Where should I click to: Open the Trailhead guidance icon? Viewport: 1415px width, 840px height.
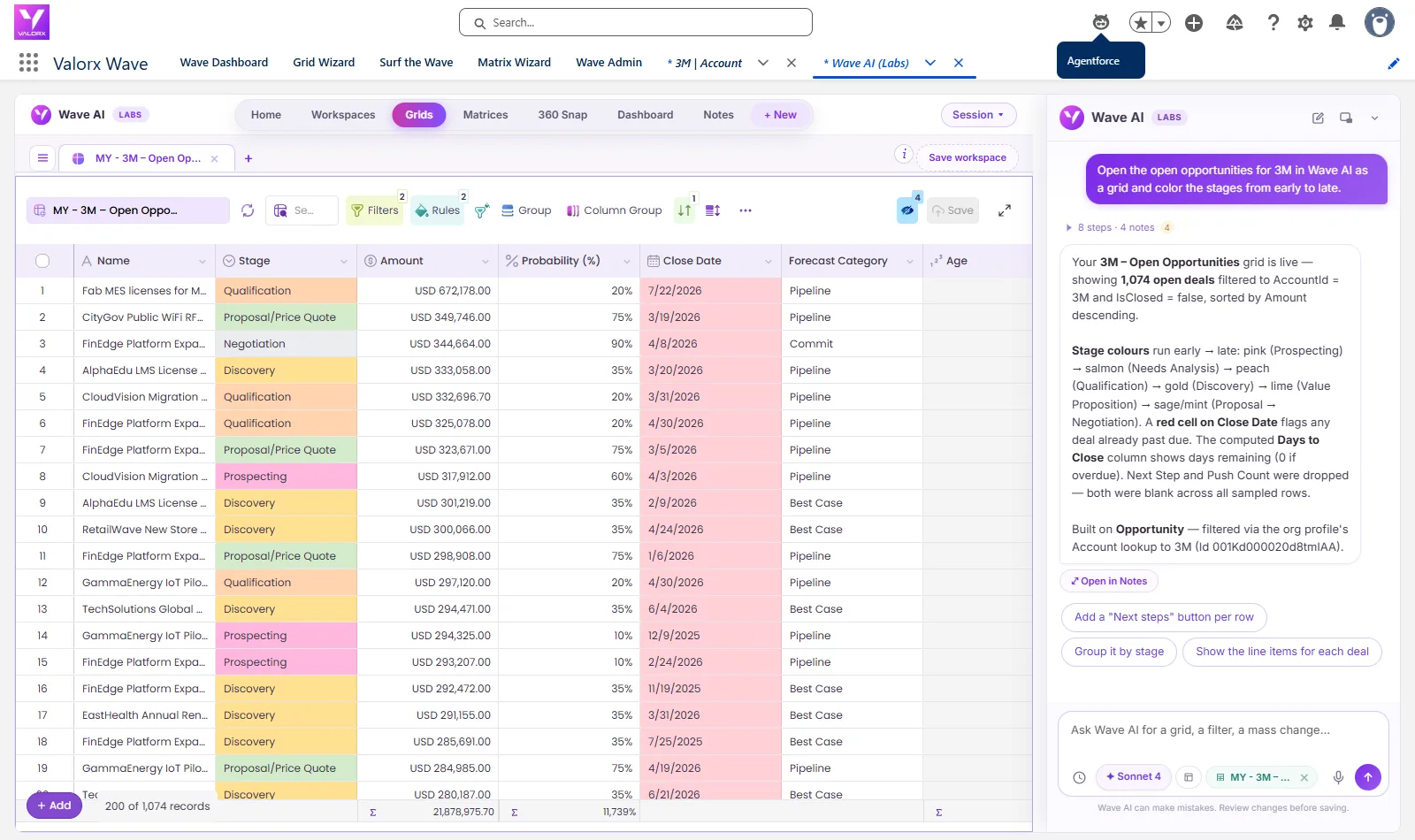pyautogui.click(x=1235, y=23)
